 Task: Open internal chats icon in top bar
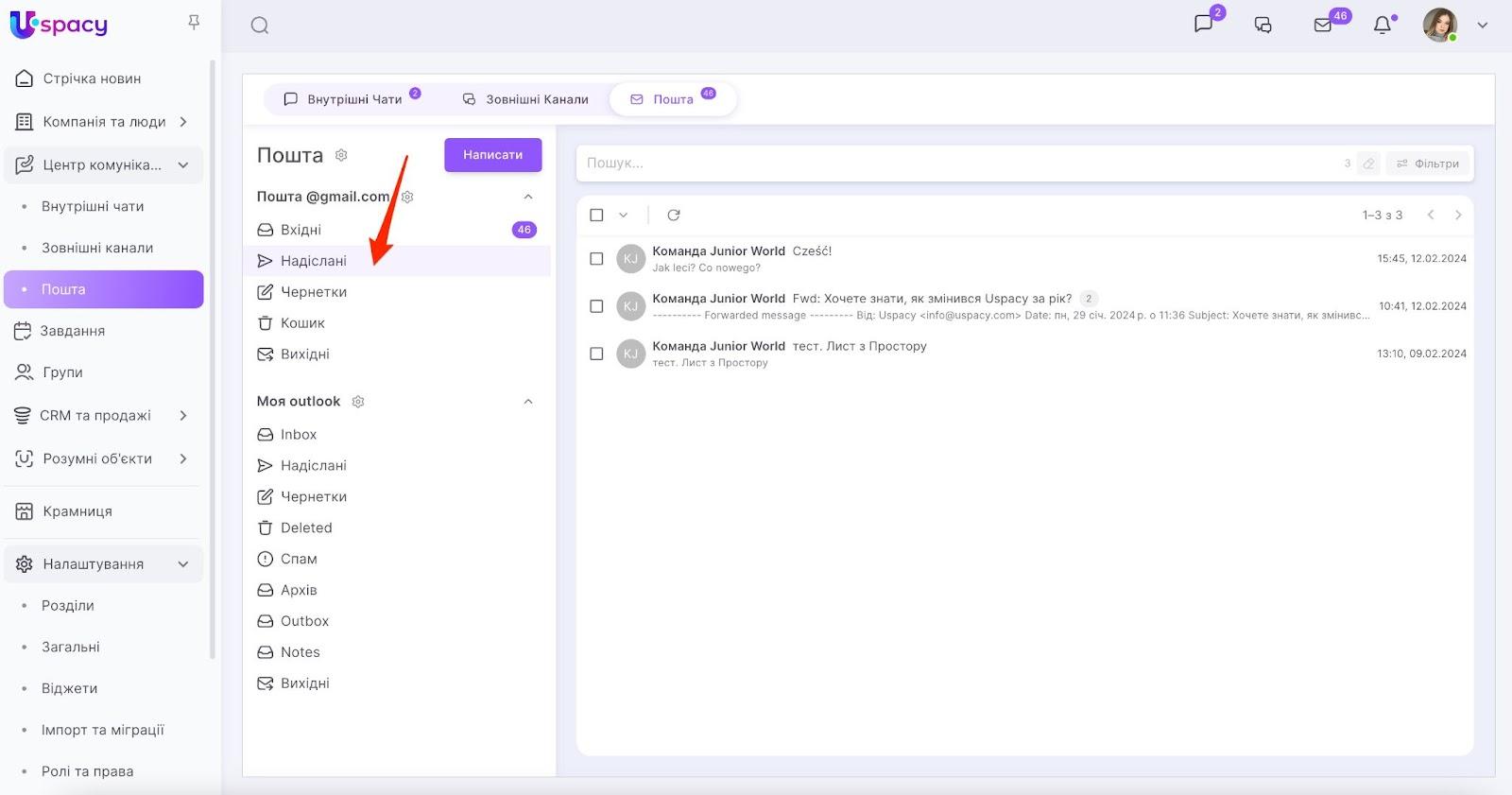[1204, 24]
